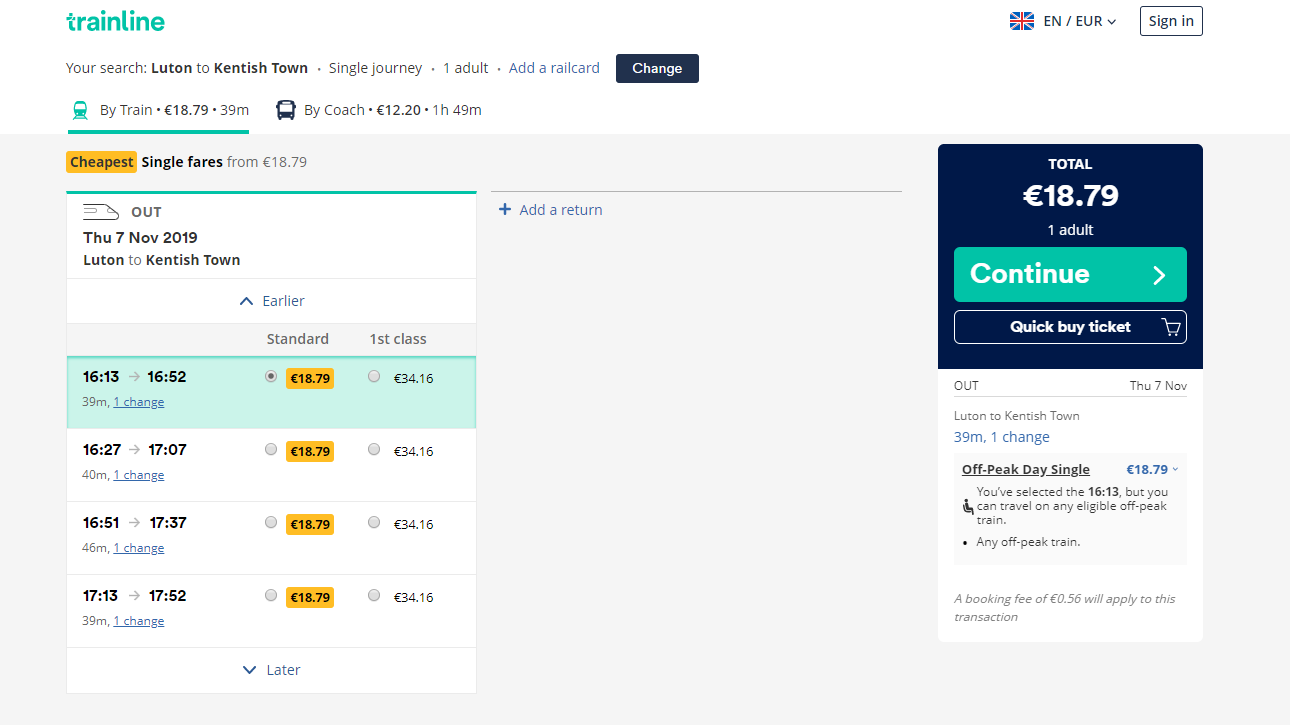Screen dimensions: 1290x725
Task: Open 1 change link for 16:51 train
Action: (139, 548)
